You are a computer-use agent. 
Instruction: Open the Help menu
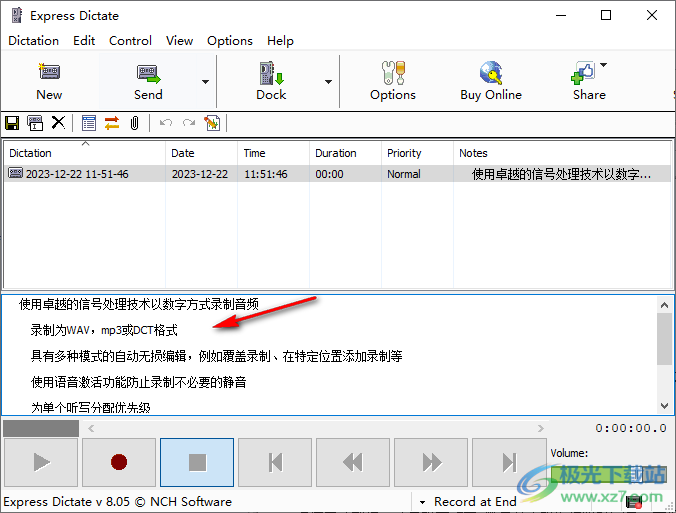(x=280, y=41)
